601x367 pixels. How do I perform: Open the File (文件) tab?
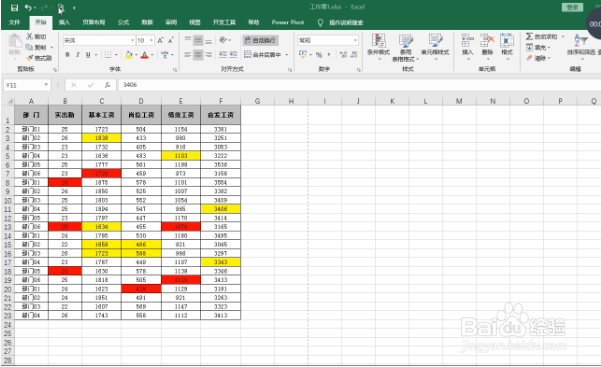tap(14, 23)
